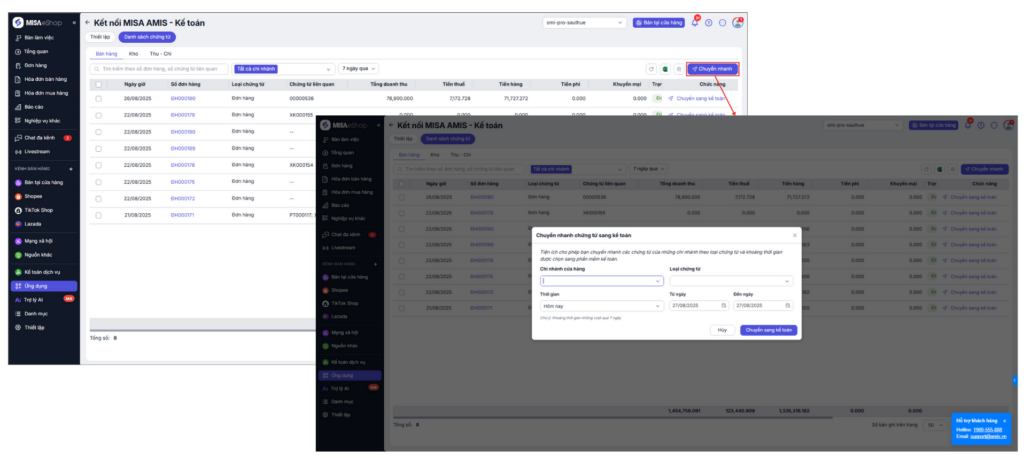The image size is (1024, 458).
Task: Check the row for order ĐH000171
Action: pos(98,214)
